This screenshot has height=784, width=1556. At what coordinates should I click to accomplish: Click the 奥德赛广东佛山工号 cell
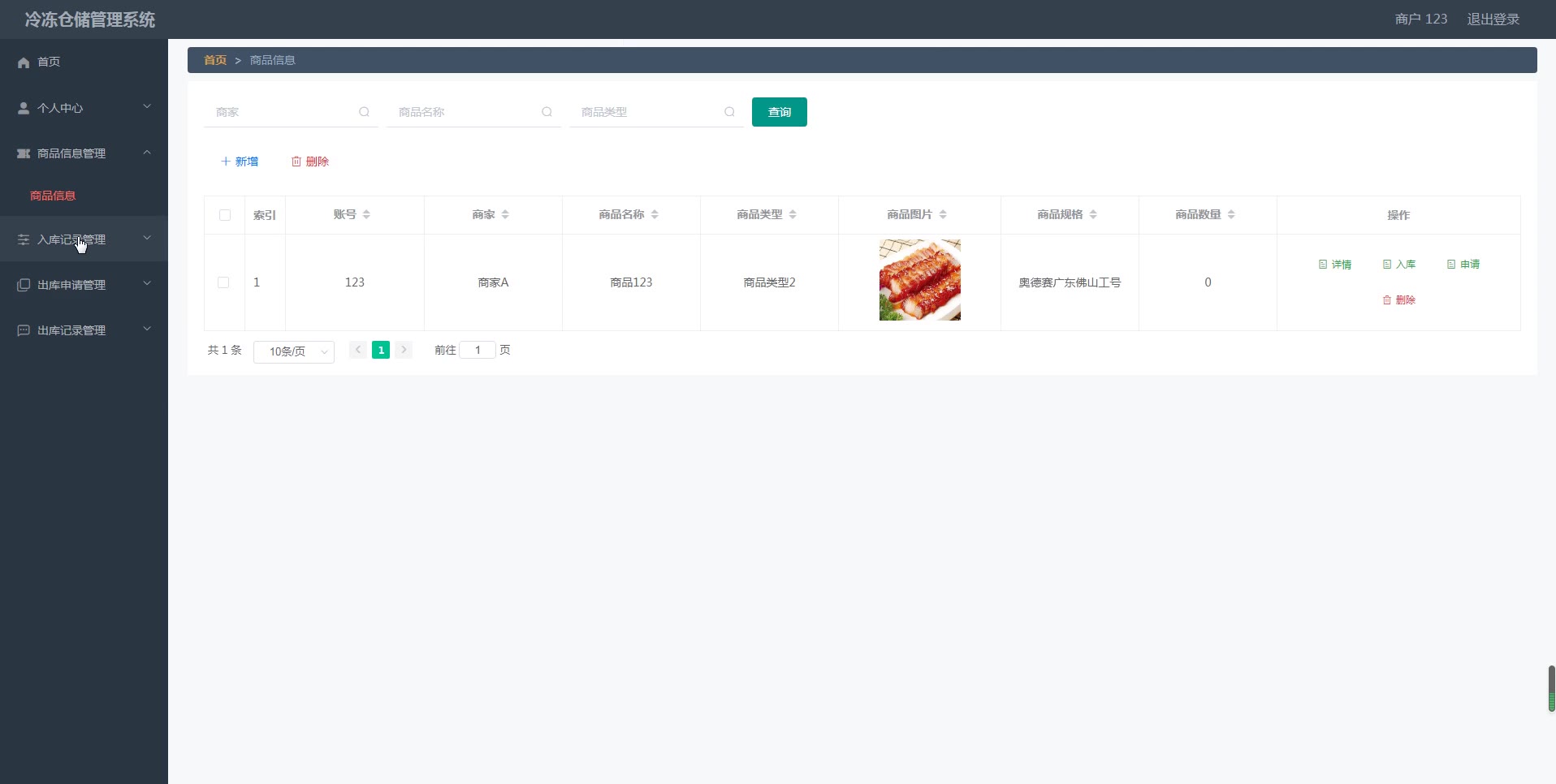(1070, 282)
